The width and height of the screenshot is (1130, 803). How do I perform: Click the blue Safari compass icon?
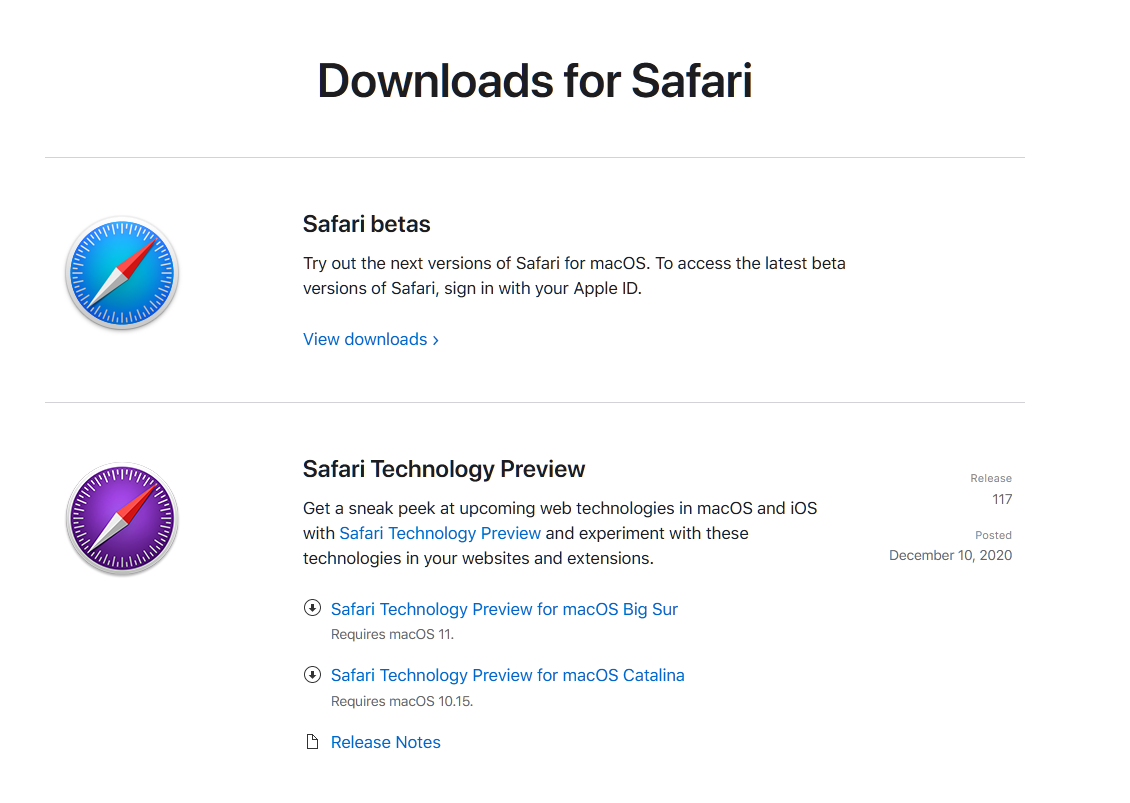[x=122, y=273]
